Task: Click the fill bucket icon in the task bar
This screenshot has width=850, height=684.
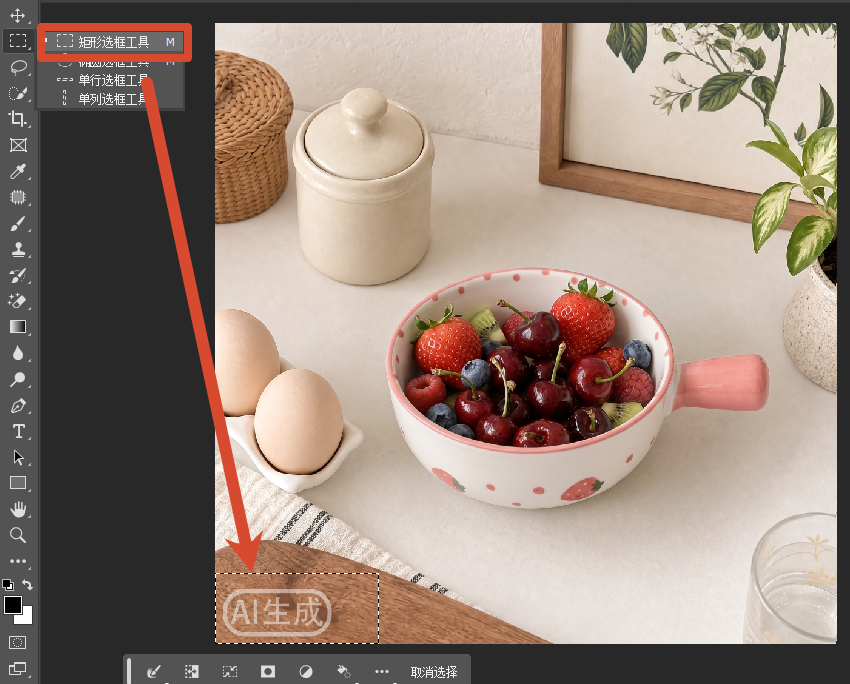Action: [x=344, y=672]
